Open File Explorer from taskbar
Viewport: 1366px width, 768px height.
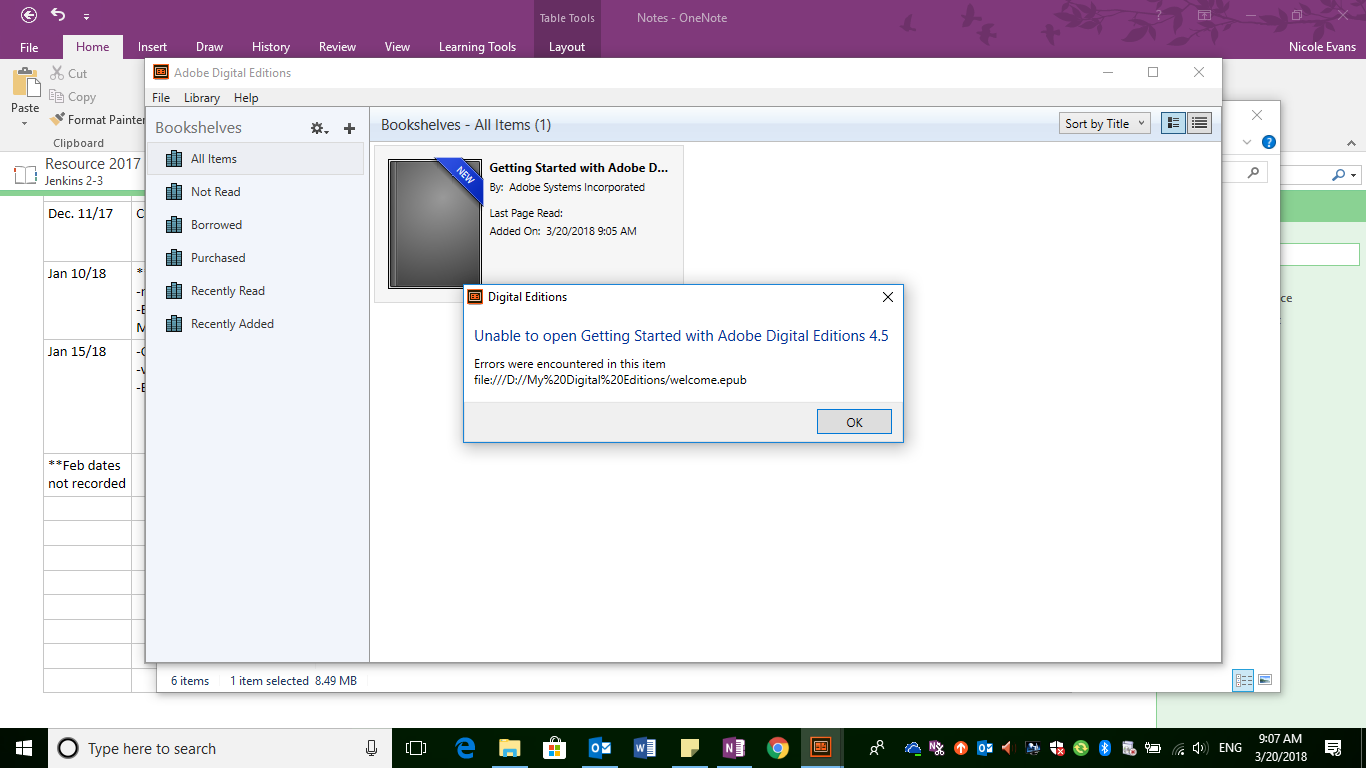[510, 748]
